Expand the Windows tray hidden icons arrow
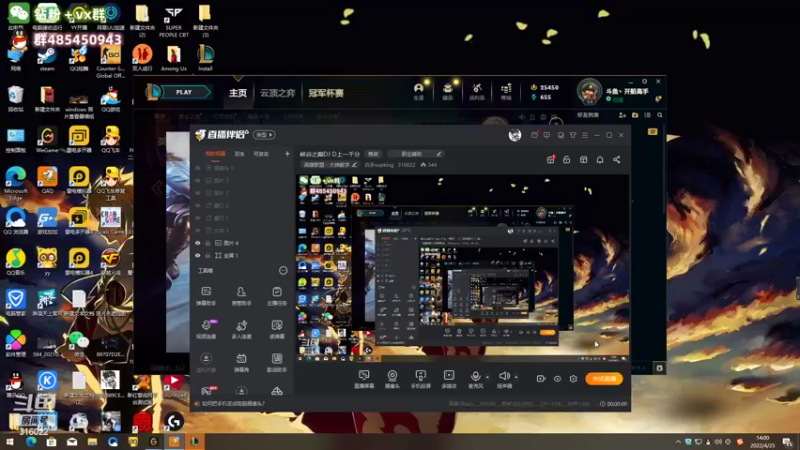 [x=678, y=442]
